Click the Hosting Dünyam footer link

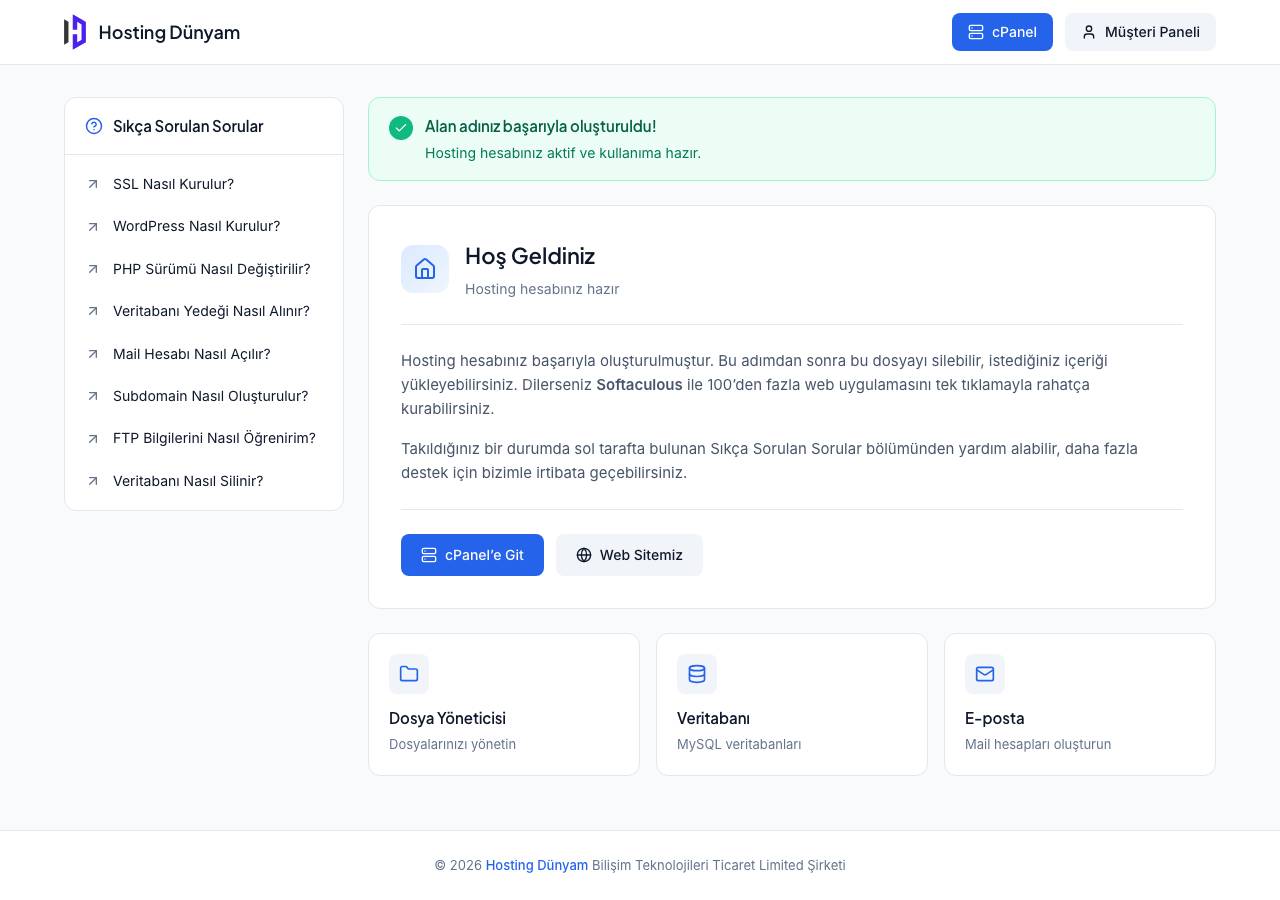click(537, 865)
